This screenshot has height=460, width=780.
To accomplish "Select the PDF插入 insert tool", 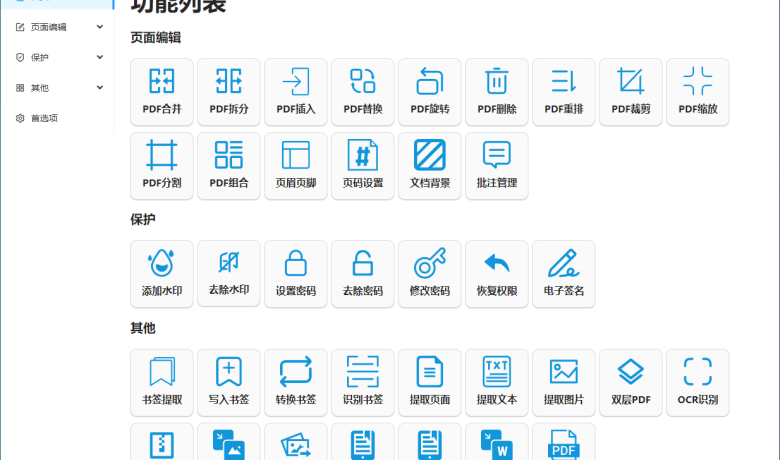I will [x=295, y=92].
